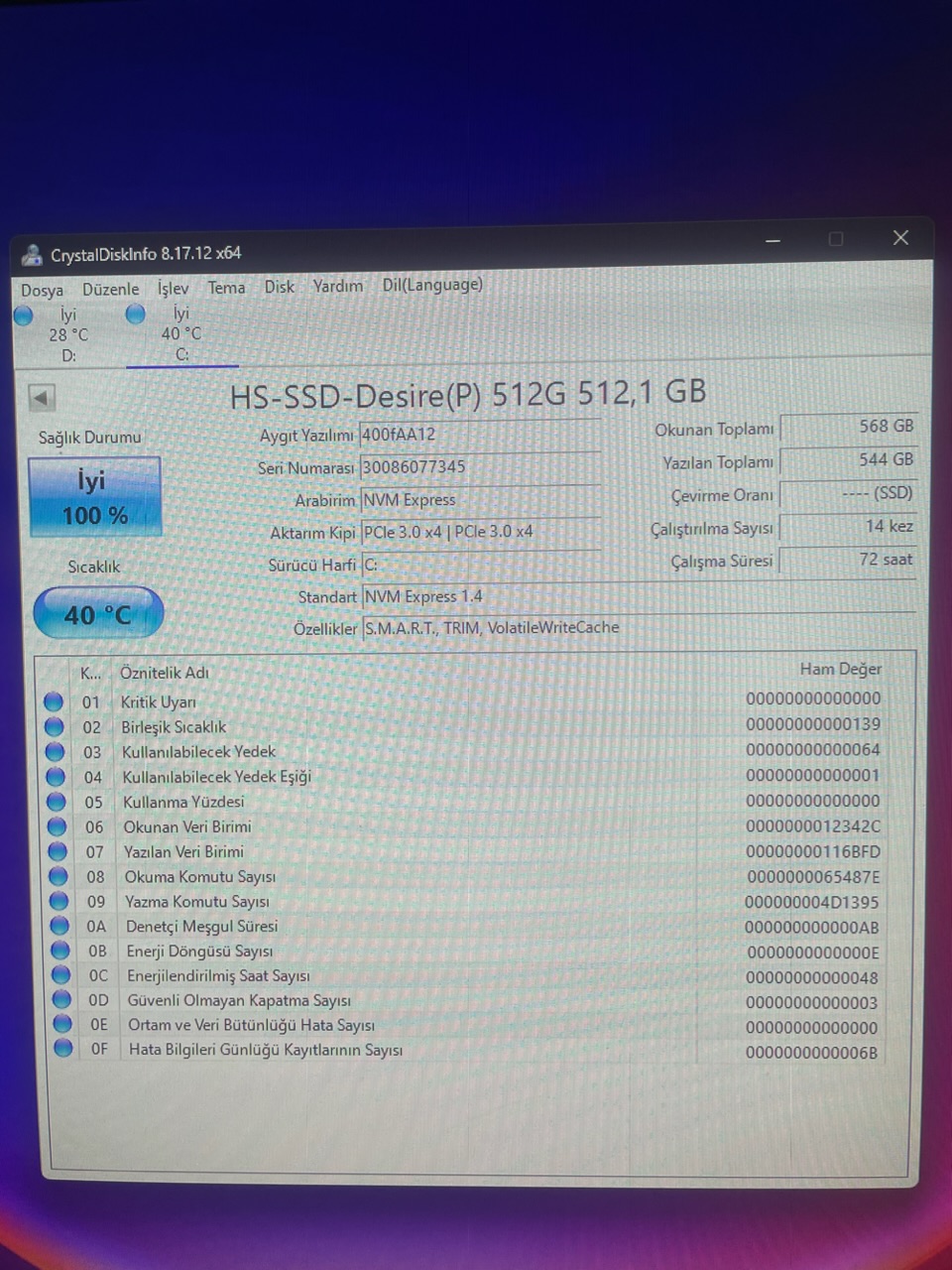Click status icon for Hata Bilgileri Günlüğü row
The height and width of the screenshot is (1270, 952).
(x=63, y=1048)
